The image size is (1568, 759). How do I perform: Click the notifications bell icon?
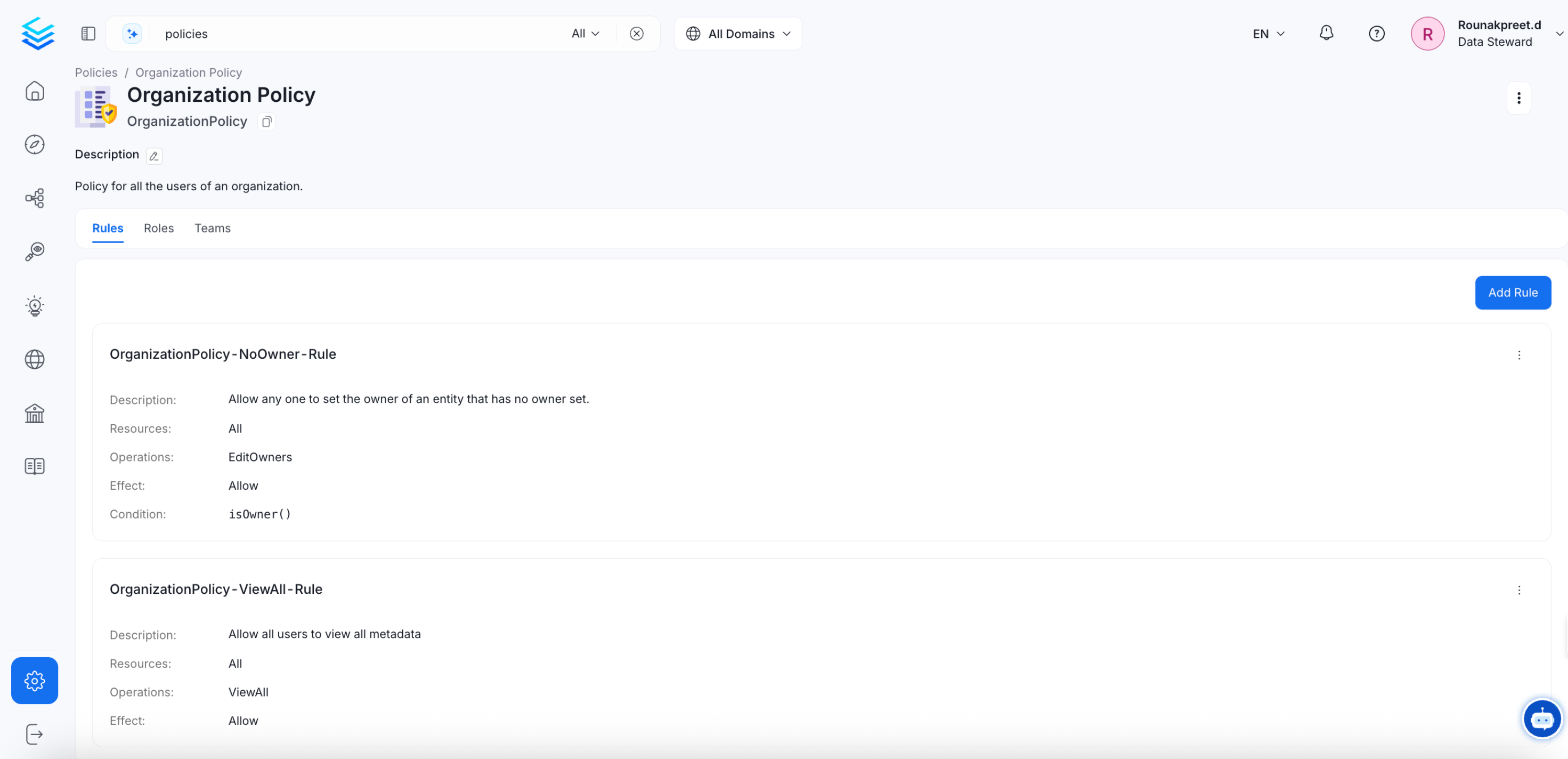tap(1326, 34)
